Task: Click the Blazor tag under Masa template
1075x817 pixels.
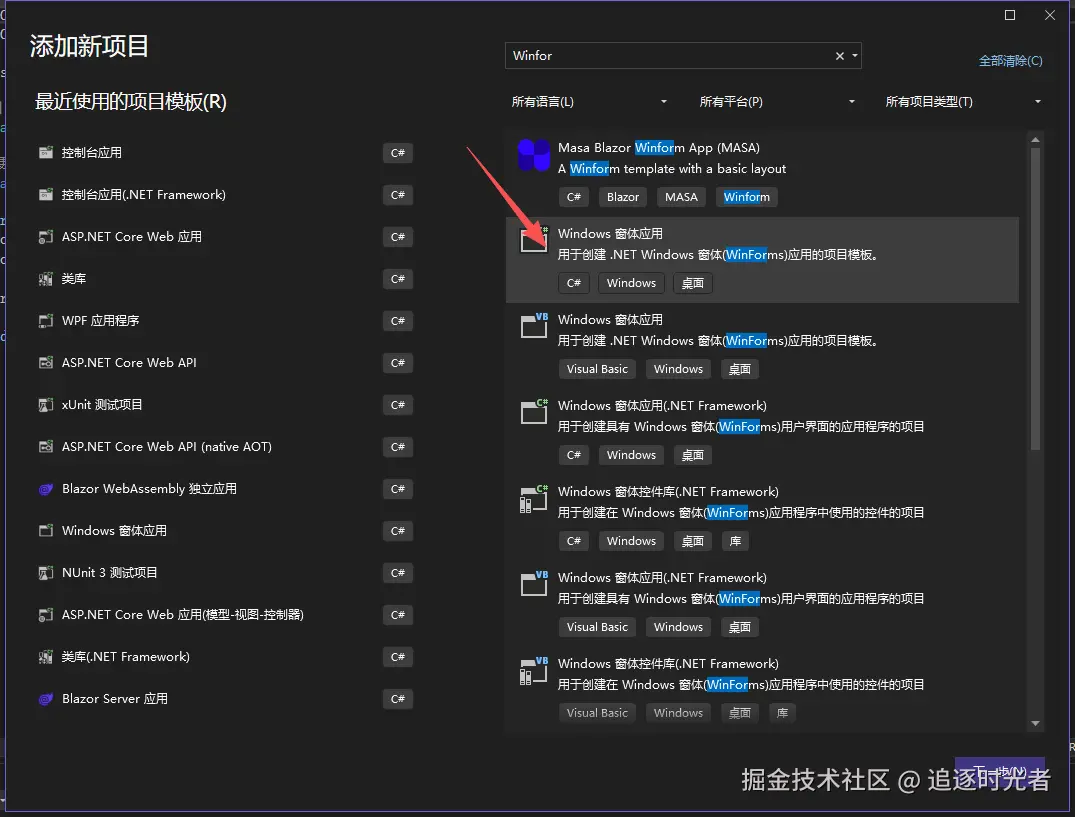Action: pyautogui.click(x=623, y=197)
